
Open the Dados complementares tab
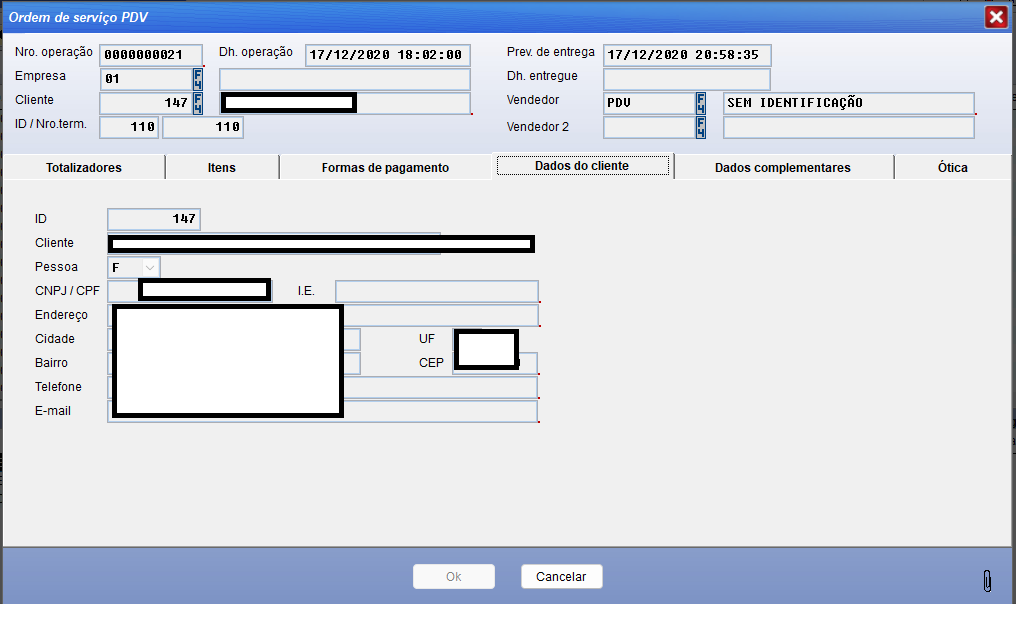(783, 168)
